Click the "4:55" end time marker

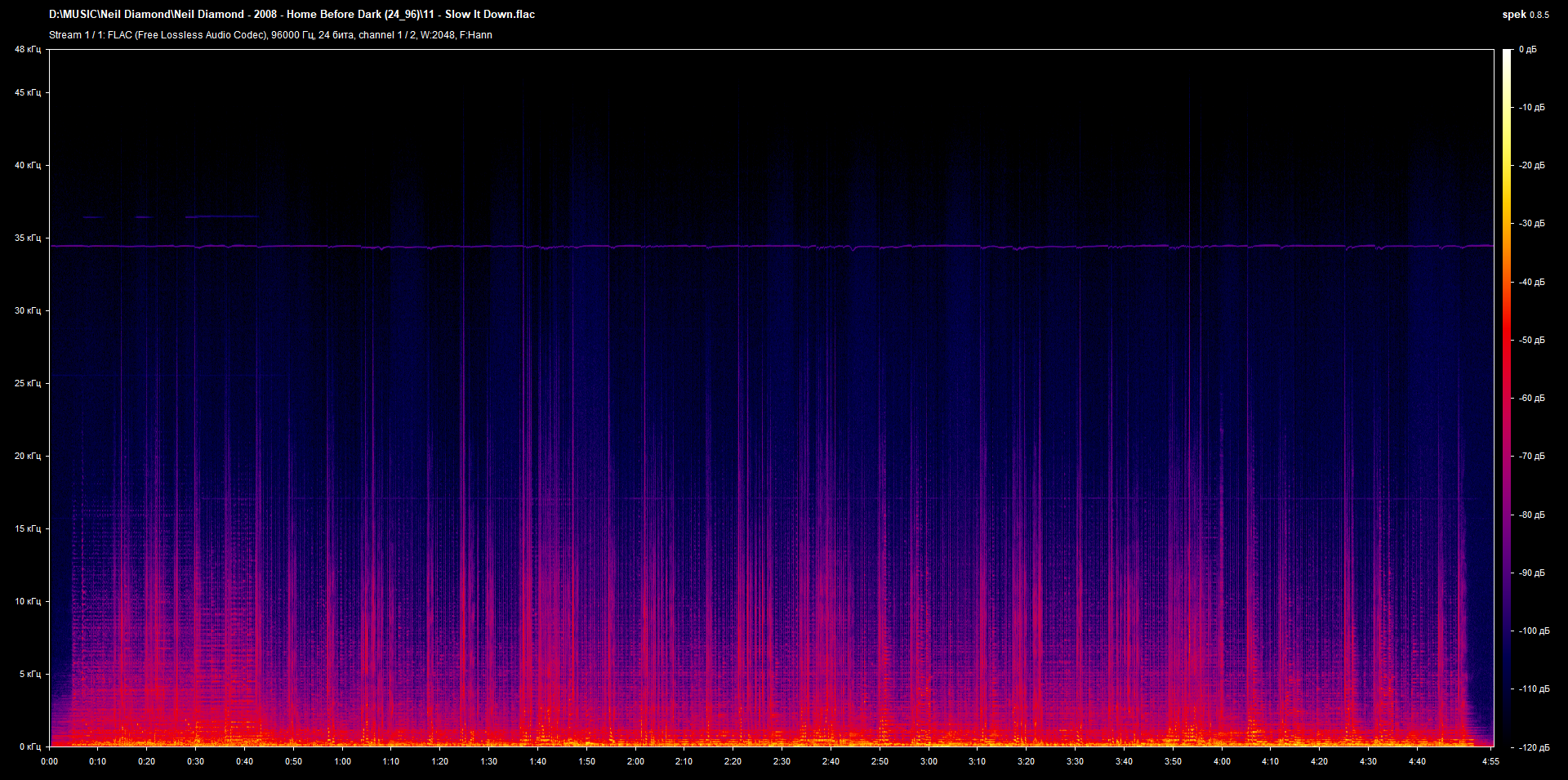coord(1490,760)
